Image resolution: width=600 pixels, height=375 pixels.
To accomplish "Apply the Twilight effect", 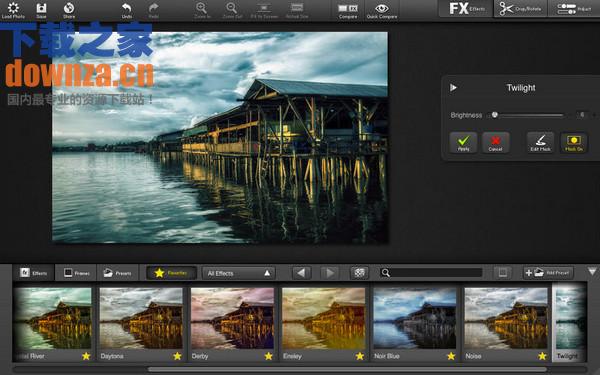I will click(463, 143).
